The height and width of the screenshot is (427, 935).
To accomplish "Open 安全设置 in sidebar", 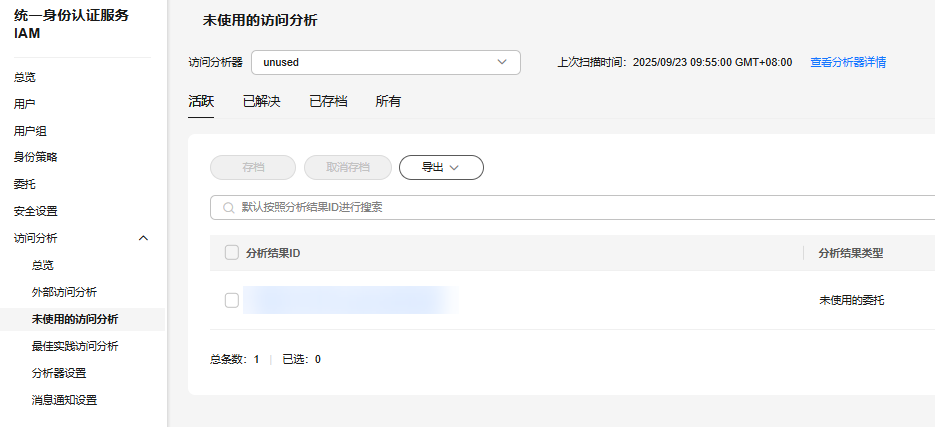I will click(x=35, y=211).
